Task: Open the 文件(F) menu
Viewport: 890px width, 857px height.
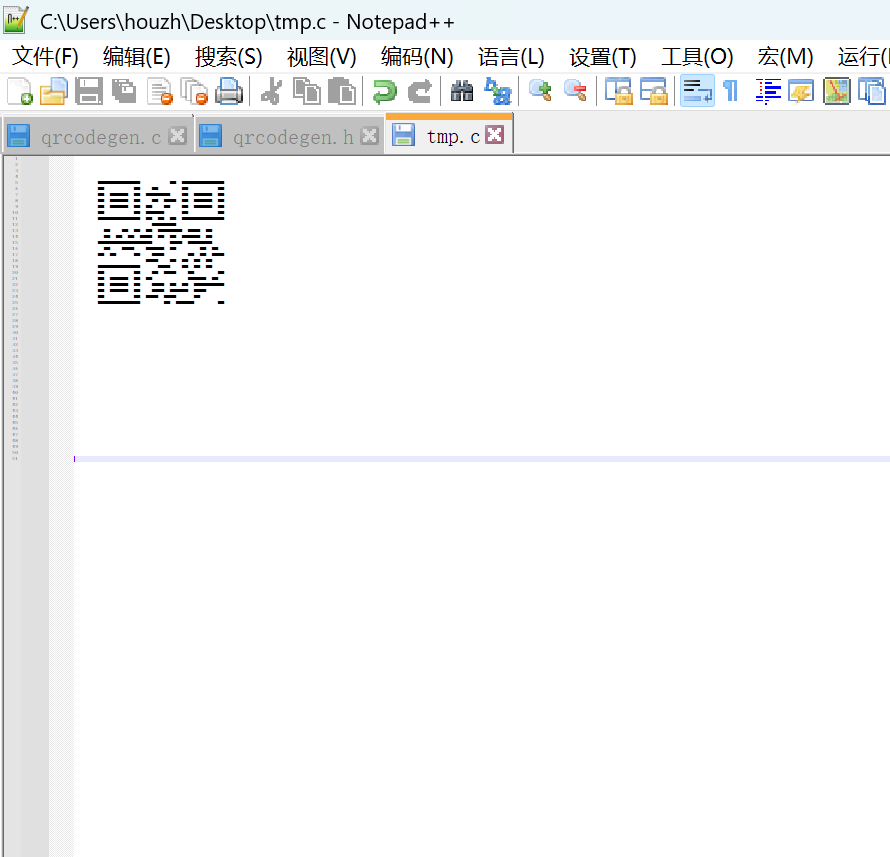Action: coord(45,57)
